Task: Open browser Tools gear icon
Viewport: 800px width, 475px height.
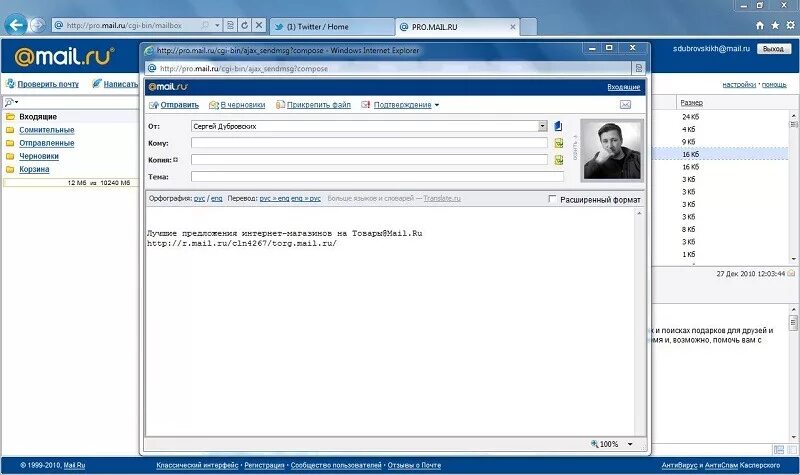Action: point(790,25)
